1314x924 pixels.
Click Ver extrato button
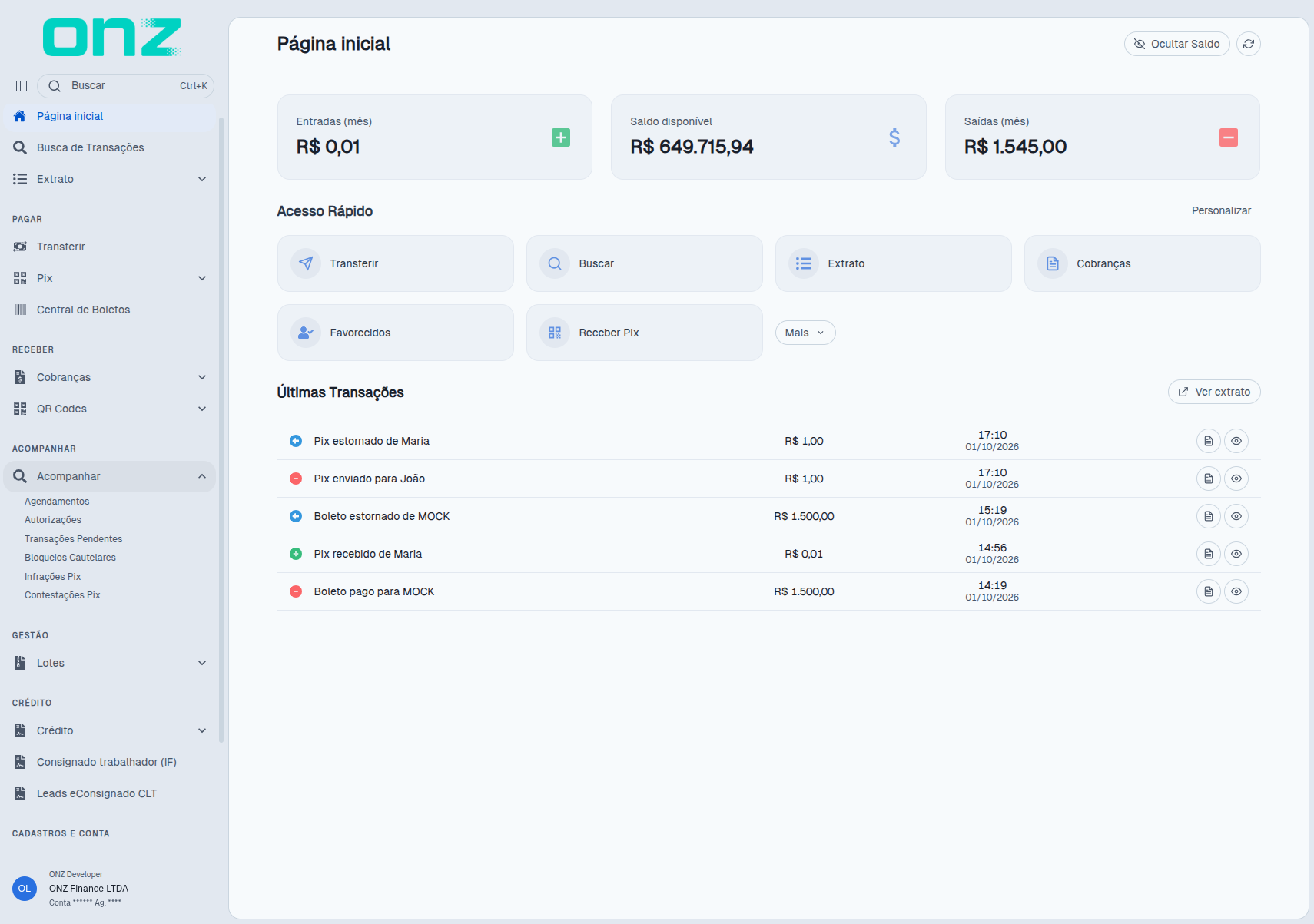1214,392
